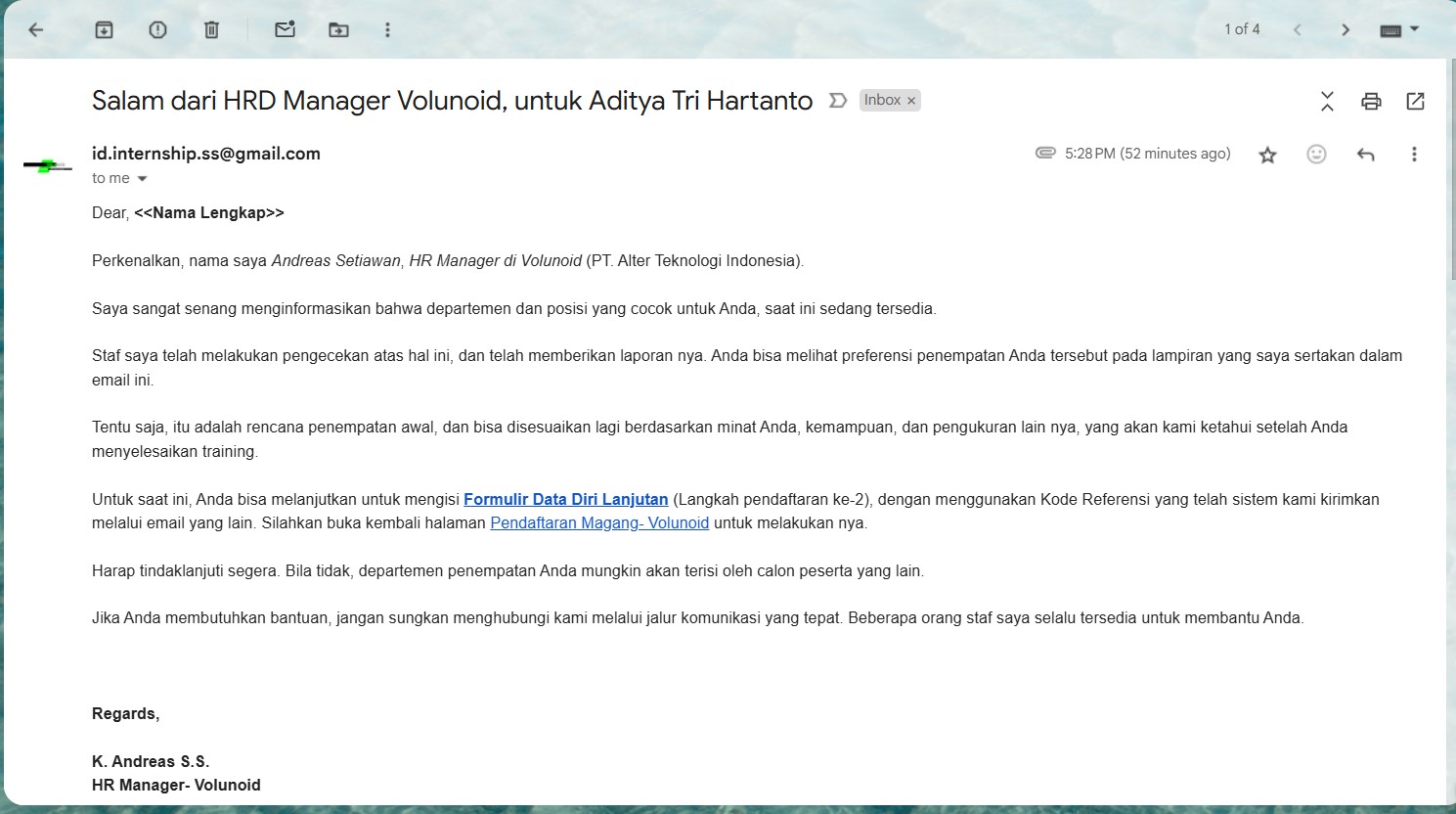This screenshot has width=1456, height=814.
Task: Open the Pendaftaran Magang- Volunoid link
Action: [x=599, y=522]
